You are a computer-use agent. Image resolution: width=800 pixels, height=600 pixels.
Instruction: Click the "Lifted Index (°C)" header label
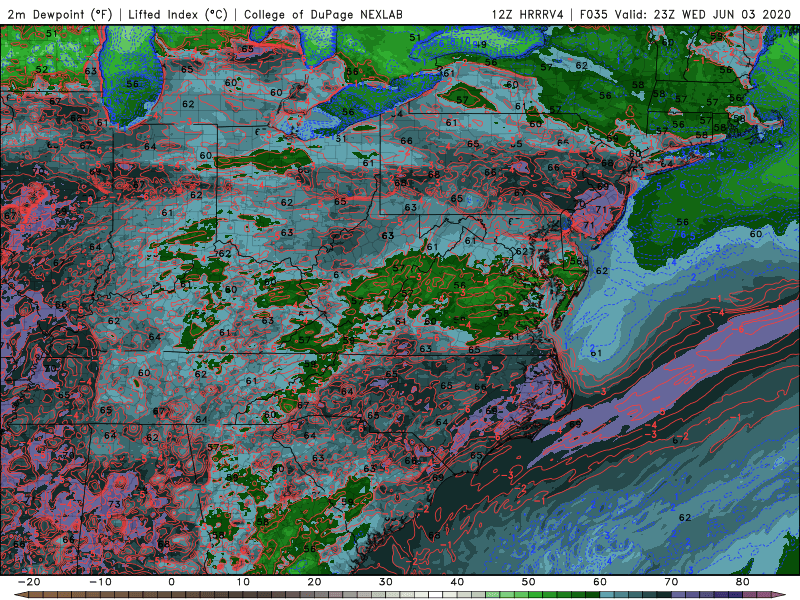(x=178, y=15)
